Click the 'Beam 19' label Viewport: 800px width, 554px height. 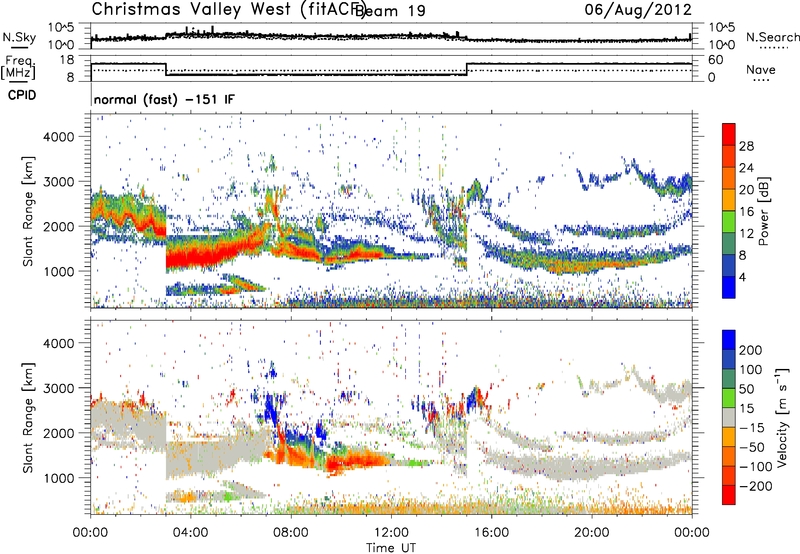[x=390, y=11]
